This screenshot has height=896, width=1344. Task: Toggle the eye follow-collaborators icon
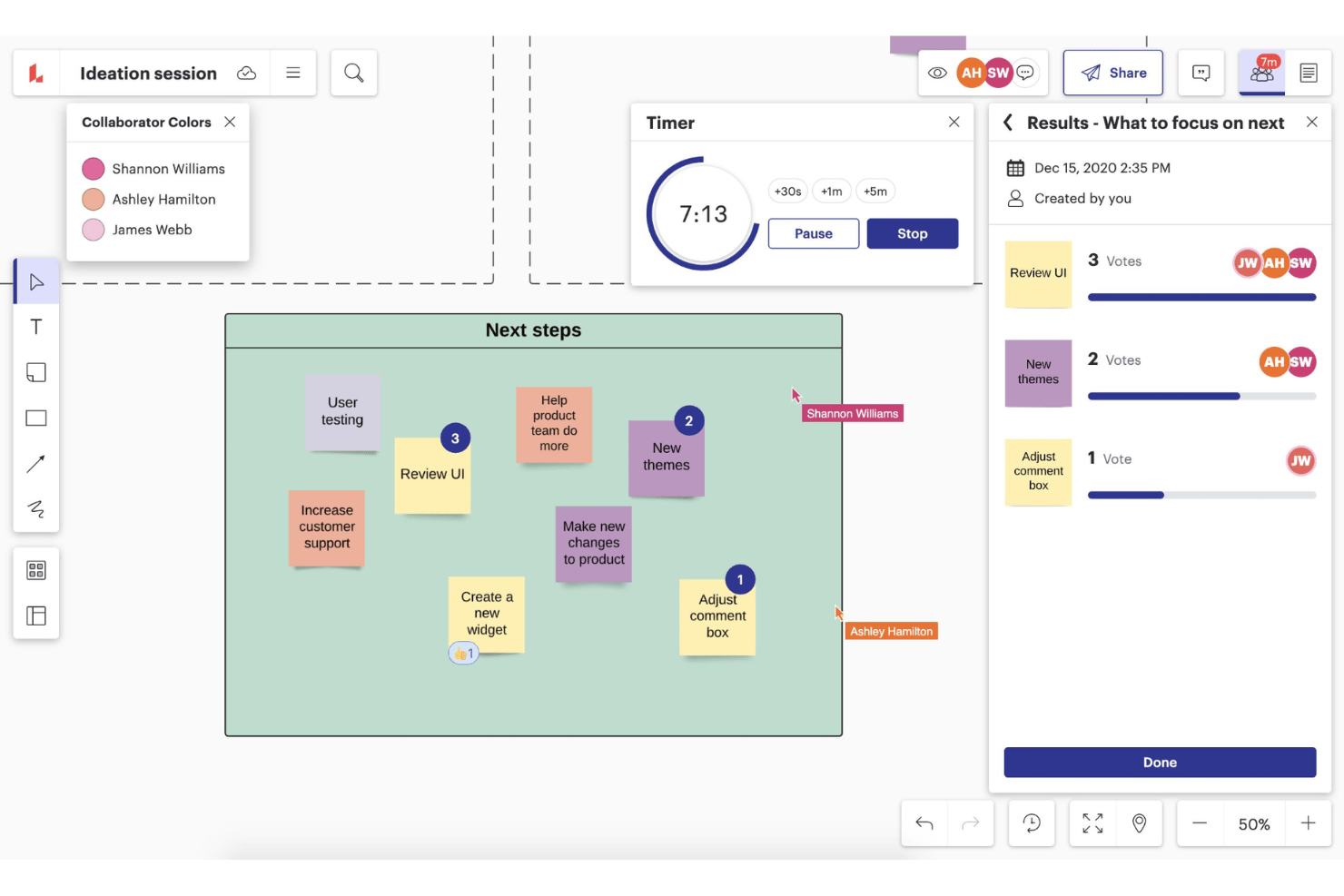click(937, 73)
